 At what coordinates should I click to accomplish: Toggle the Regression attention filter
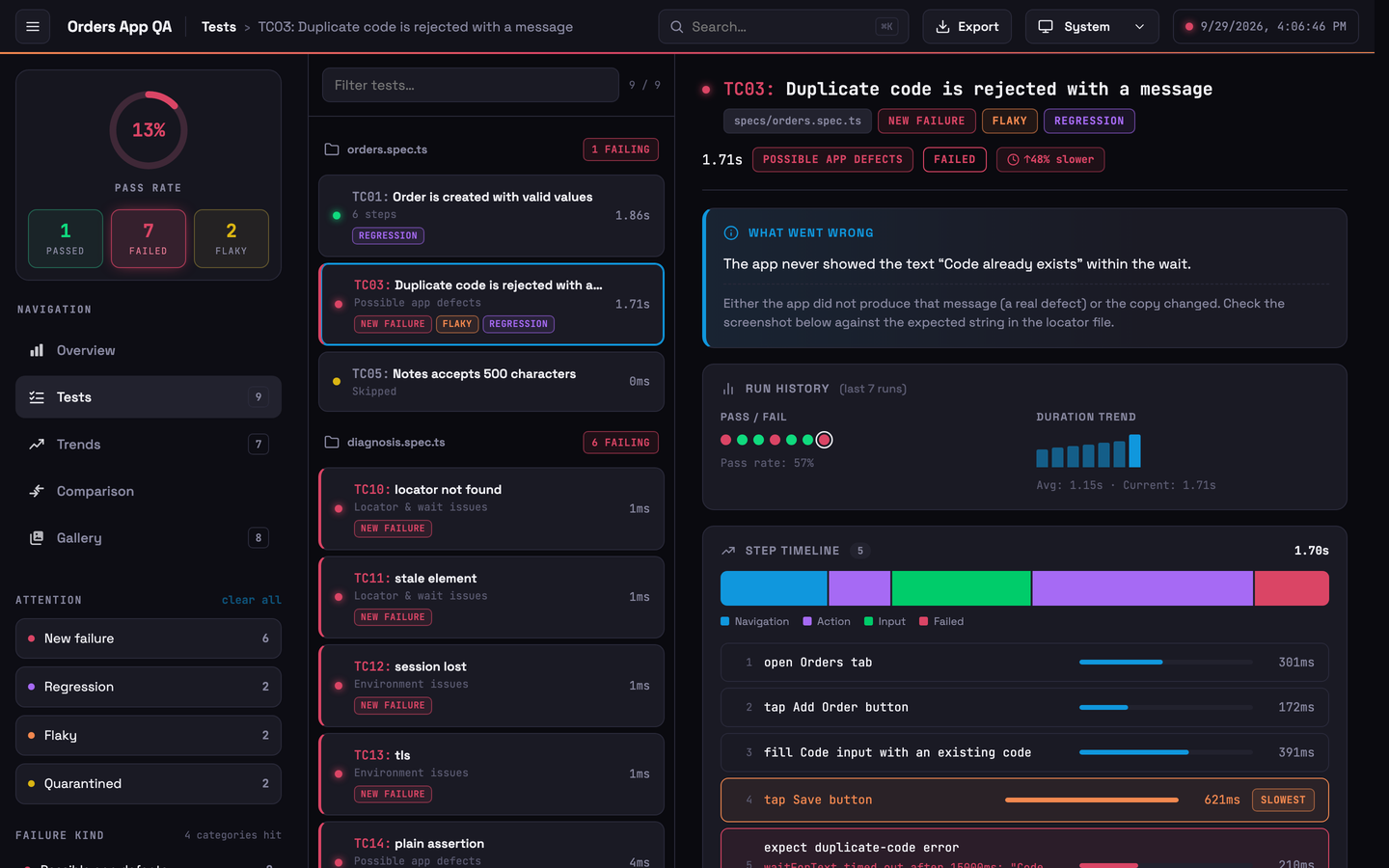click(x=149, y=687)
